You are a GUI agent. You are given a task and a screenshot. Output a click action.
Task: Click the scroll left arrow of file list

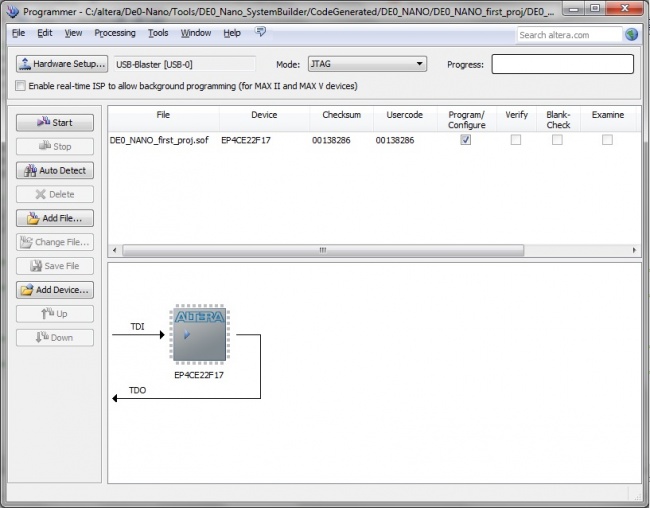pos(115,250)
